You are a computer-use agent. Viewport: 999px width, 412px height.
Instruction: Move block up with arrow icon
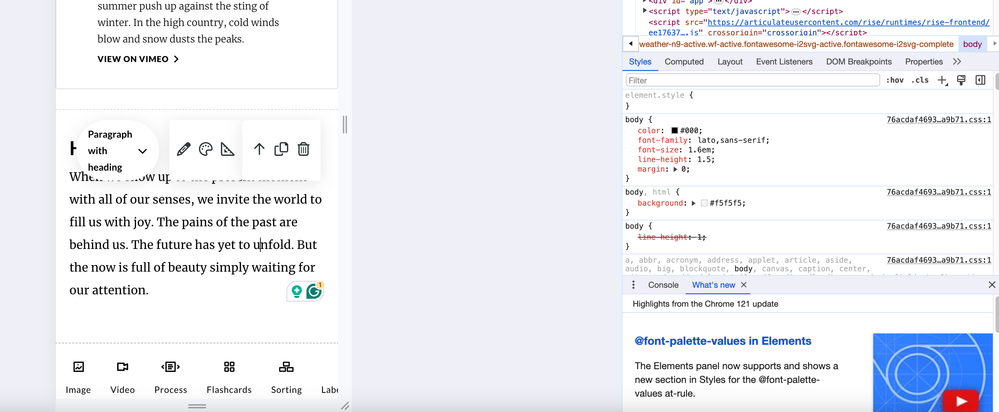click(259, 149)
